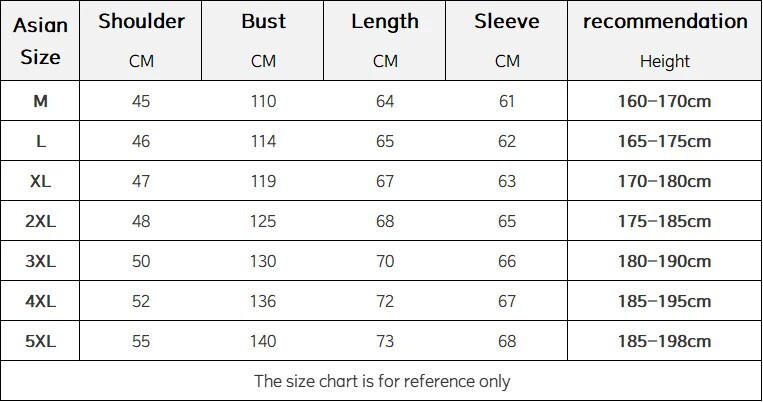Select the 3XL size row label
The width and height of the screenshot is (763, 402).
(x=40, y=261)
